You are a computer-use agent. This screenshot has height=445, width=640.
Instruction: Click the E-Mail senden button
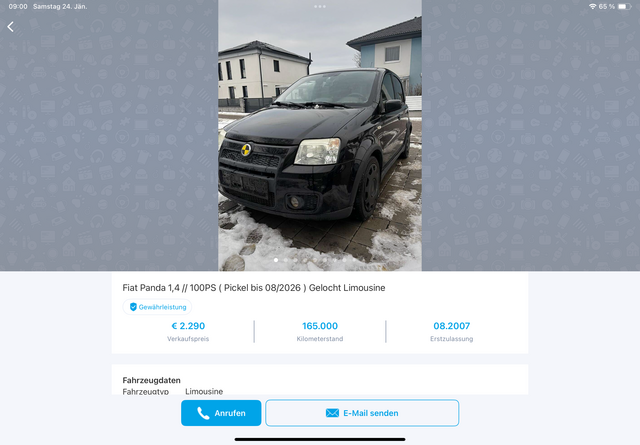coord(362,413)
